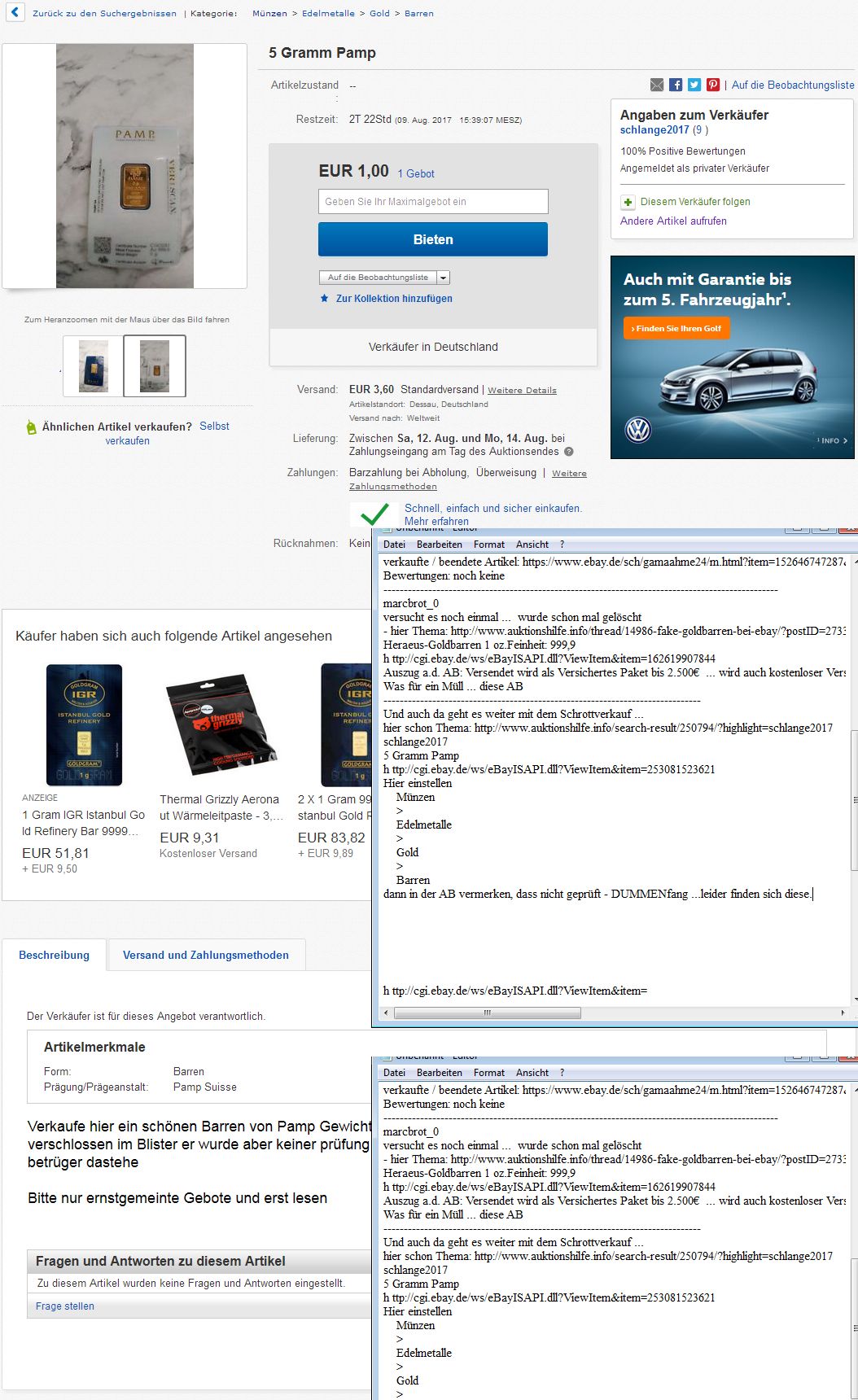Viewport: 858px width, 1400px height.
Task: Click 'Auf die Beobachtungsliste' button under Bieten
Action: click(x=378, y=278)
